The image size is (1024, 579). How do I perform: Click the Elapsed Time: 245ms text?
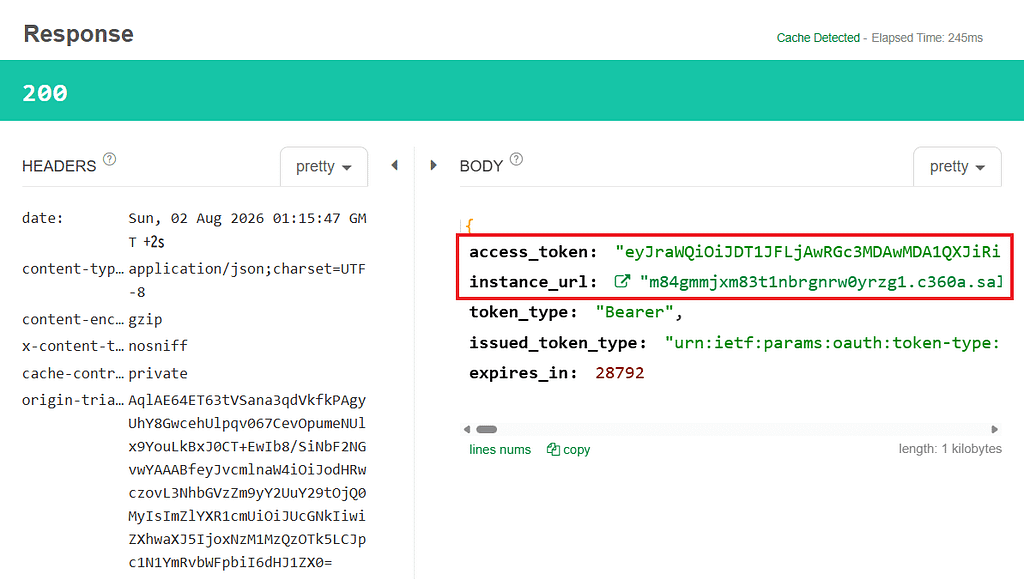click(927, 38)
